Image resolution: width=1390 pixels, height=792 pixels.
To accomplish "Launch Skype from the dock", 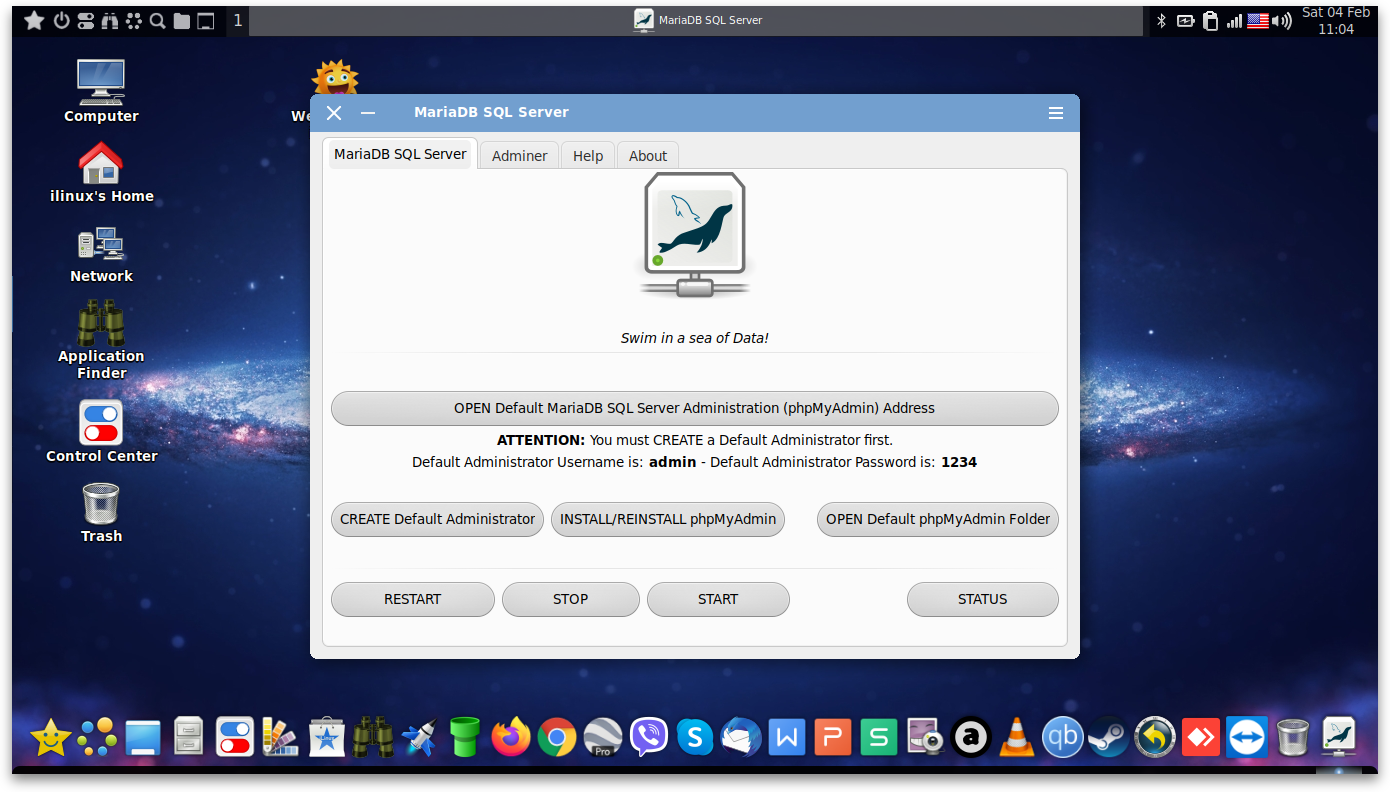I will [695, 738].
